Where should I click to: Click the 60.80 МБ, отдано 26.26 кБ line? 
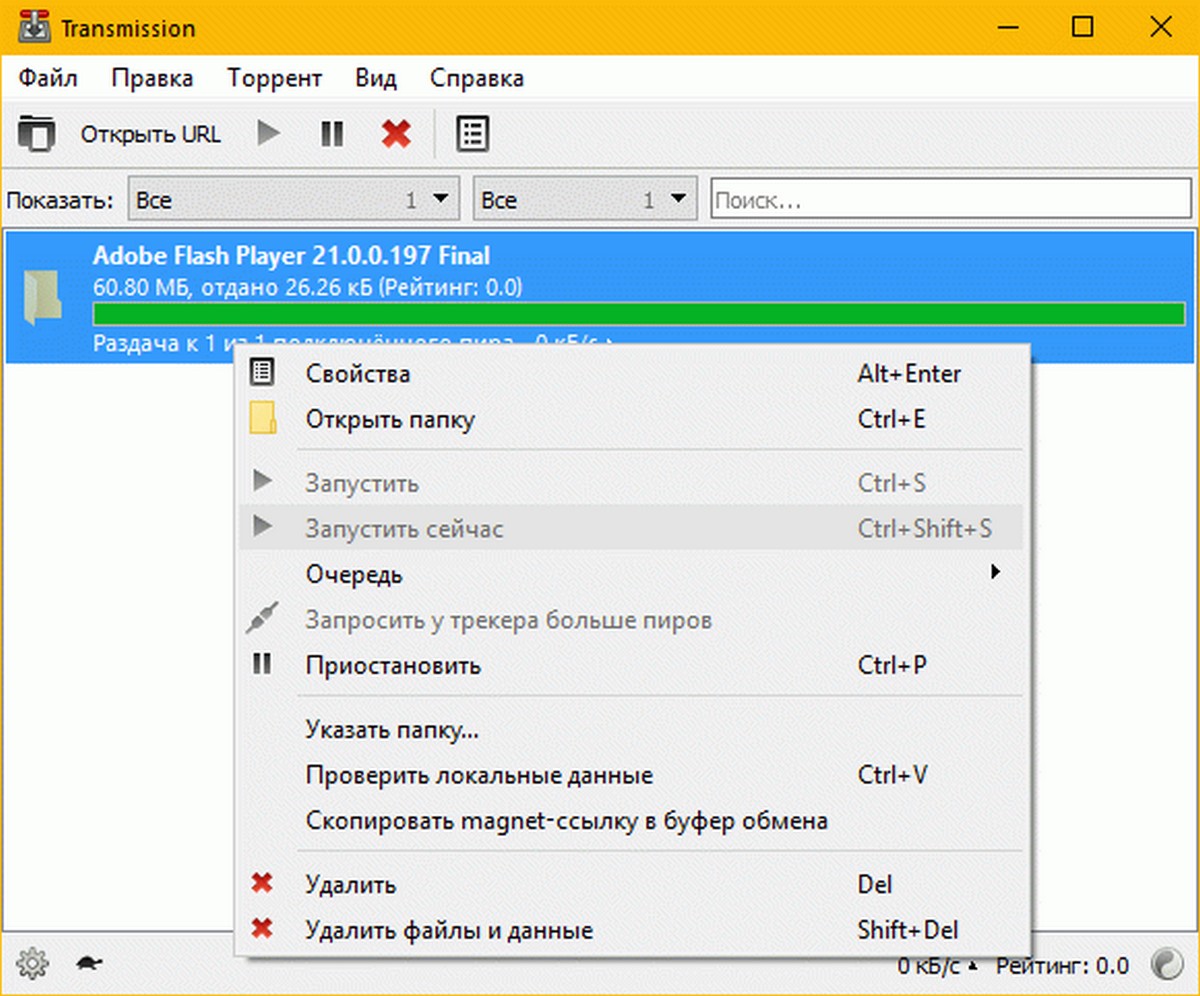[x=308, y=287]
